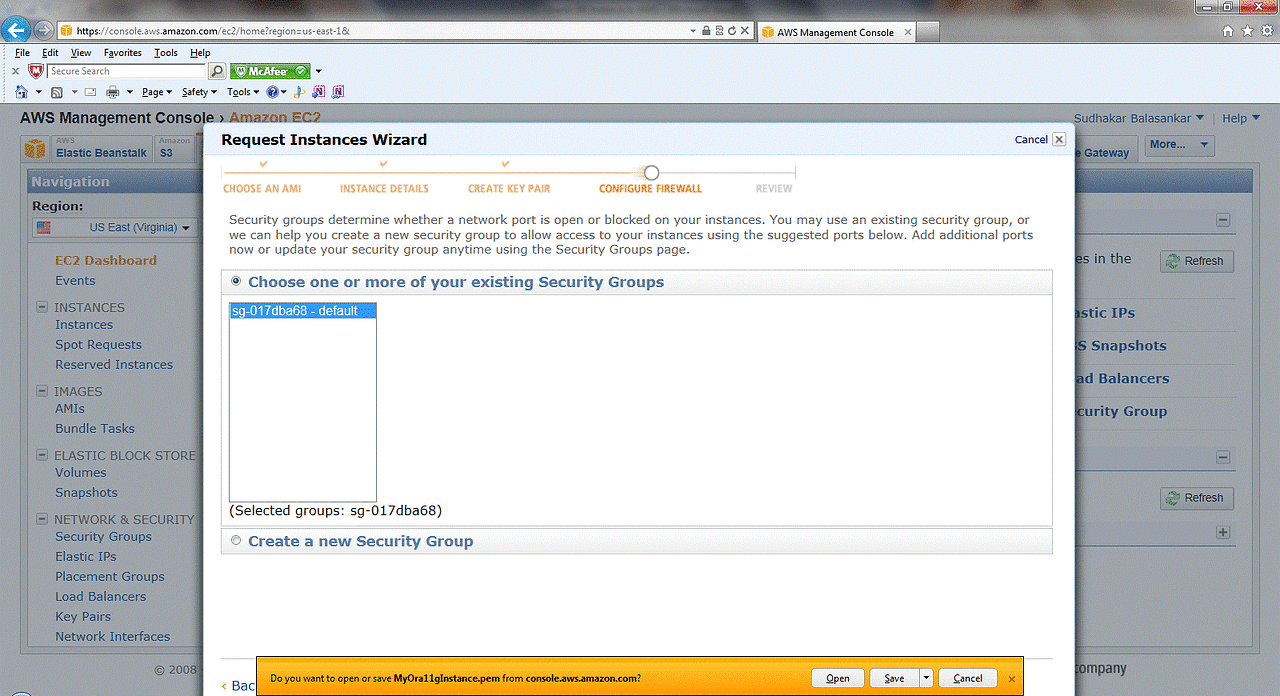Open the Favorites menu
1280x696 pixels.
[x=123, y=53]
